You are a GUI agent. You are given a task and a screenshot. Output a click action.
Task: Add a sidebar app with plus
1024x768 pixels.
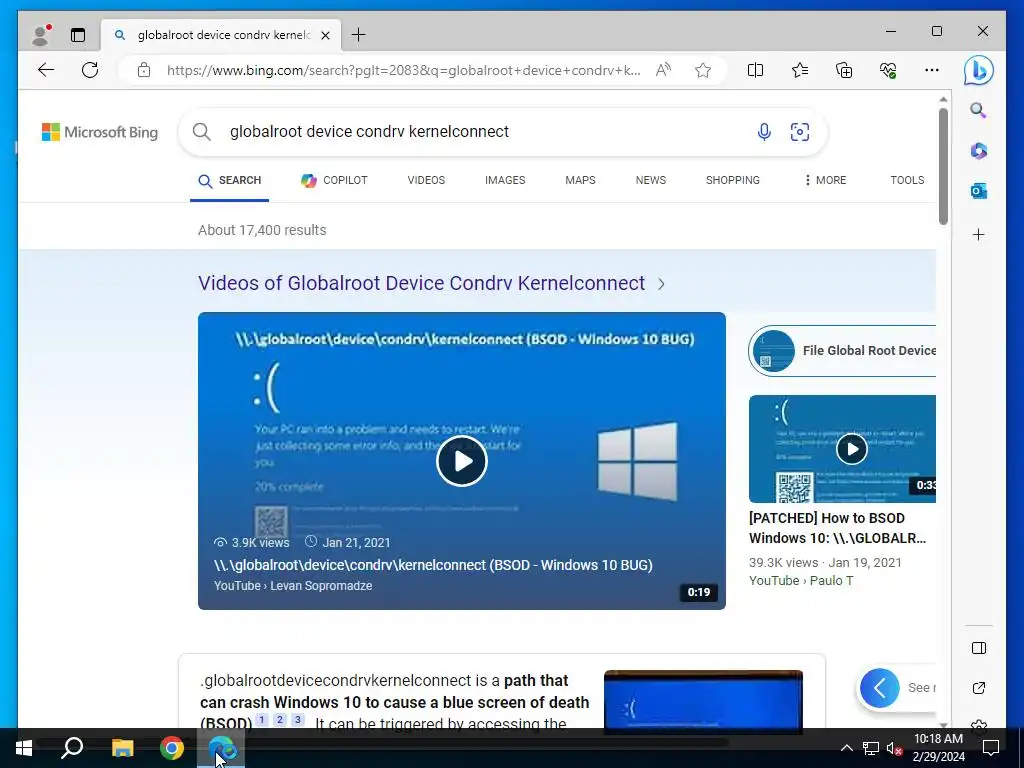point(978,234)
